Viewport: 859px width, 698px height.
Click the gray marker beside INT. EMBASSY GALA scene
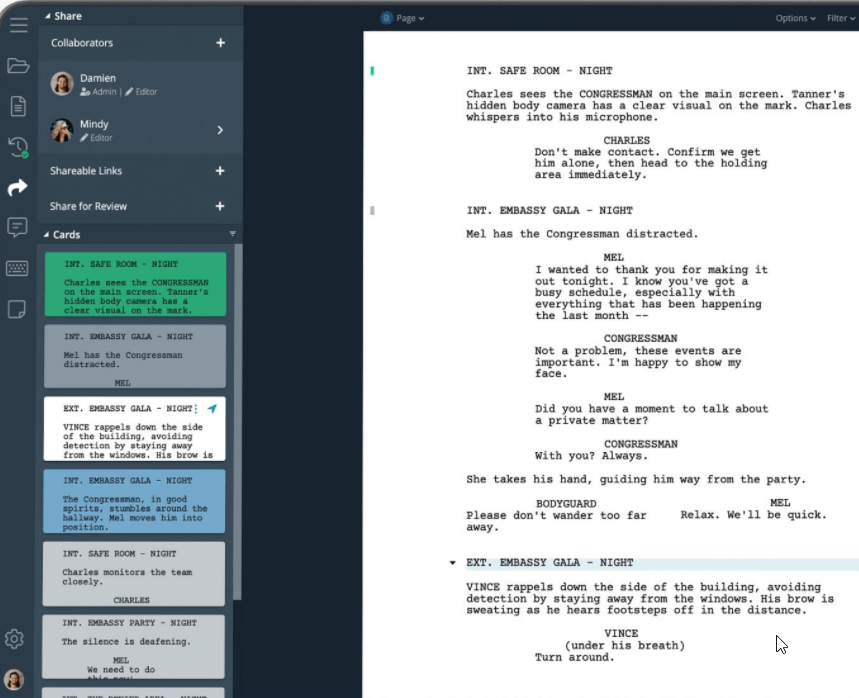372,210
